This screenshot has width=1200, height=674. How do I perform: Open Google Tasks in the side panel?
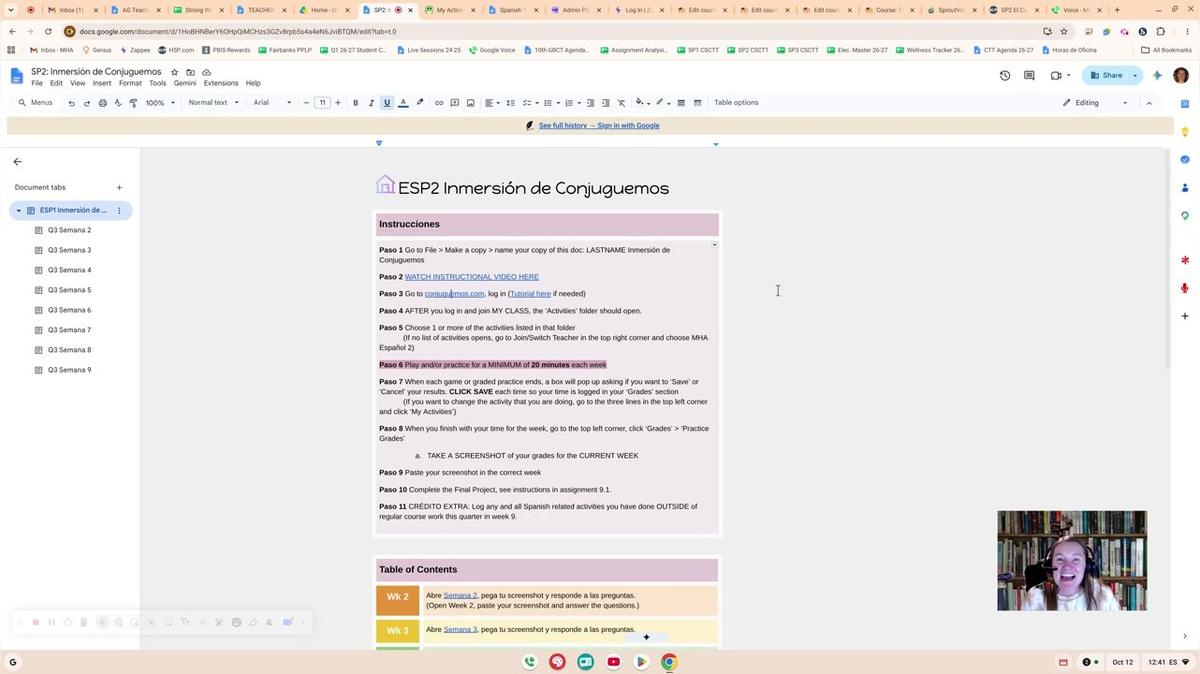1185,159
